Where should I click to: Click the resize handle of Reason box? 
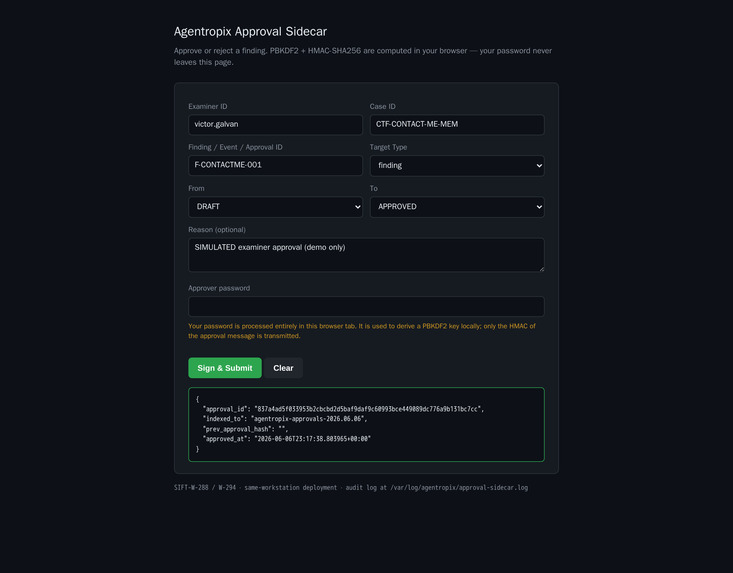point(541,269)
